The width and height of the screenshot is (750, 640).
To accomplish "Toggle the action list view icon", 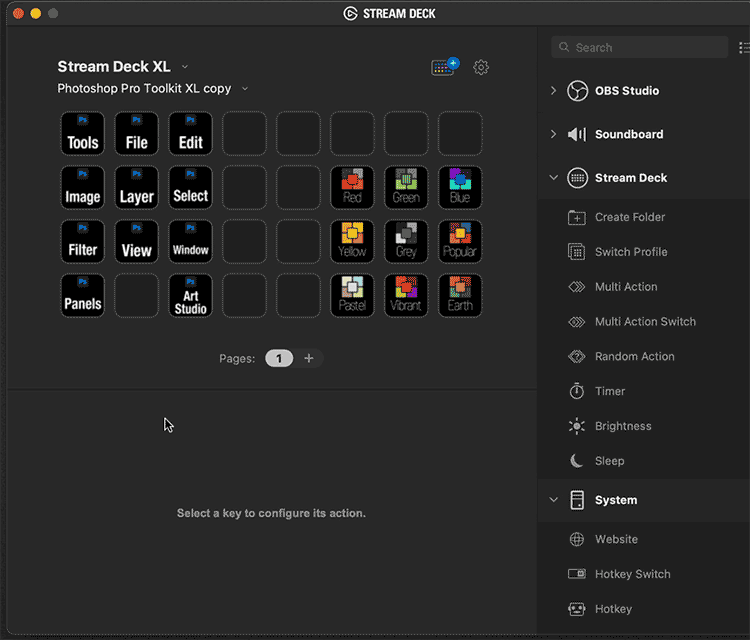I will coord(744,47).
